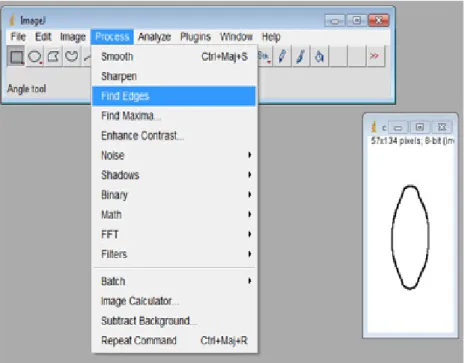The height and width of the screenshot is (363, 465).
Task: Choose Sharpen from Process menu
Action: (x=174, y=76)
